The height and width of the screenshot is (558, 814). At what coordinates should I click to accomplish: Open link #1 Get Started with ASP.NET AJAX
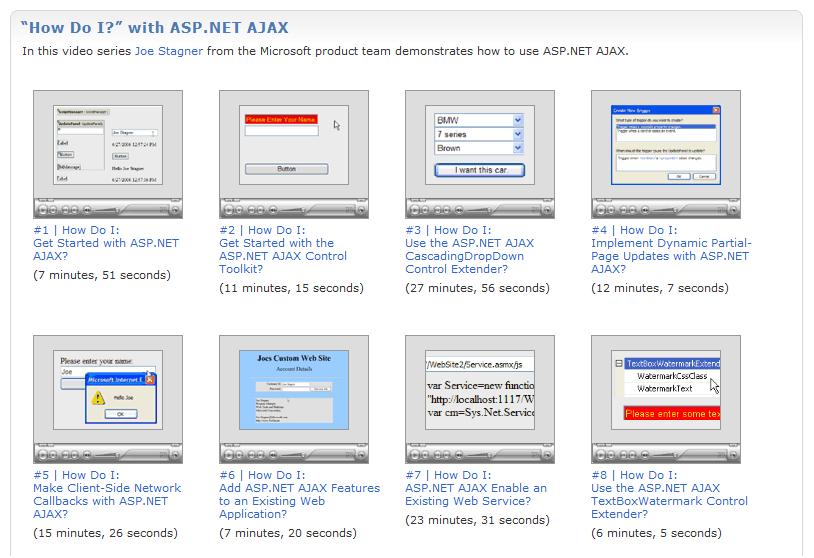click(x=106, y=243)
